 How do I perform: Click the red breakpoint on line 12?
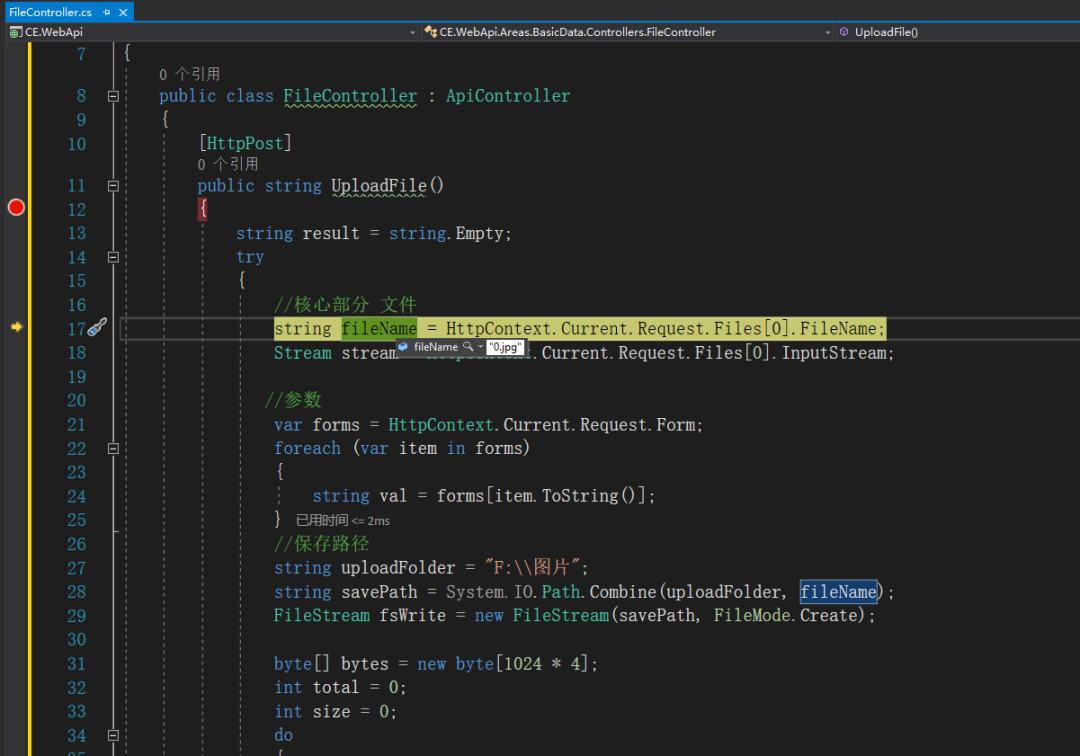coord(16,208)
